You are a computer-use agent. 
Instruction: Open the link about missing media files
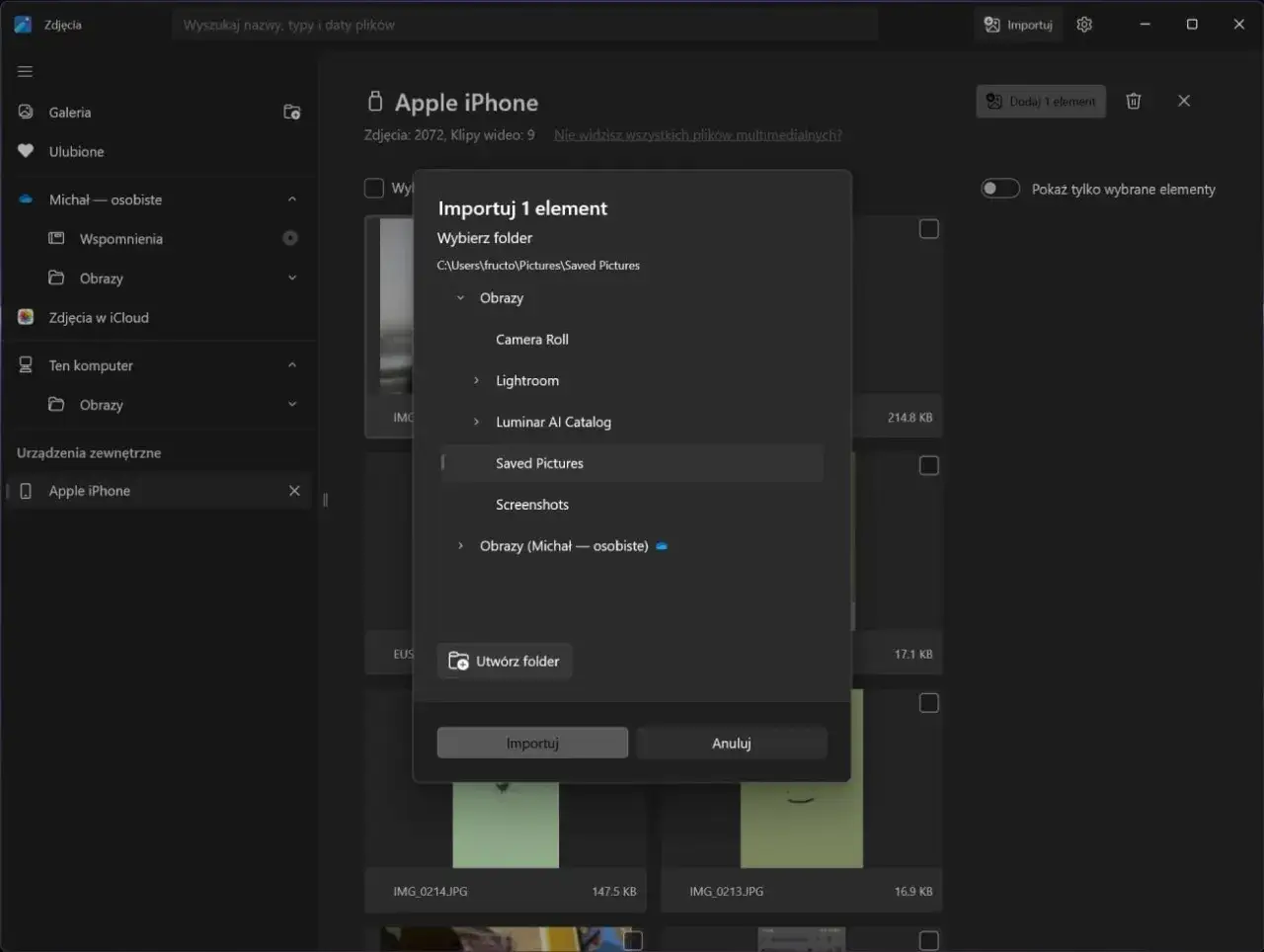(697, 134)
